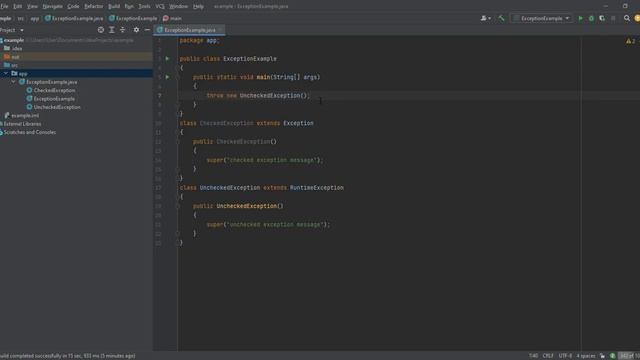The height and width of the screenshot is (360, 640).
Task: Open the VCS menu
Action: (x=160, y=7)
